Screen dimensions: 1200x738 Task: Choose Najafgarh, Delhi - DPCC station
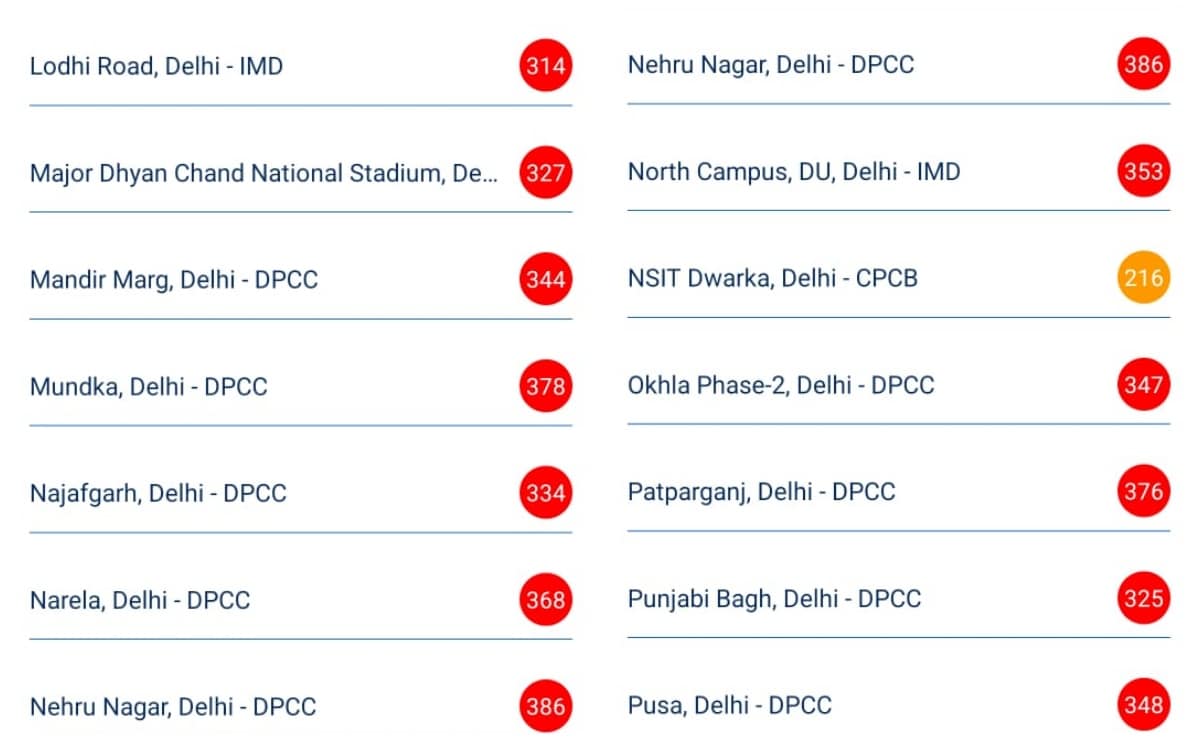(158, 493)
